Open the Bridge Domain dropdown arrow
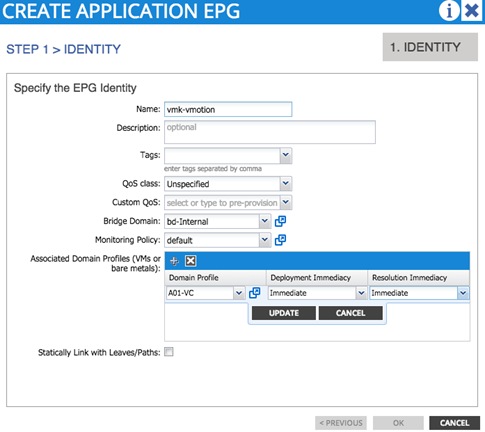The image size is (485, 432). 265,221
